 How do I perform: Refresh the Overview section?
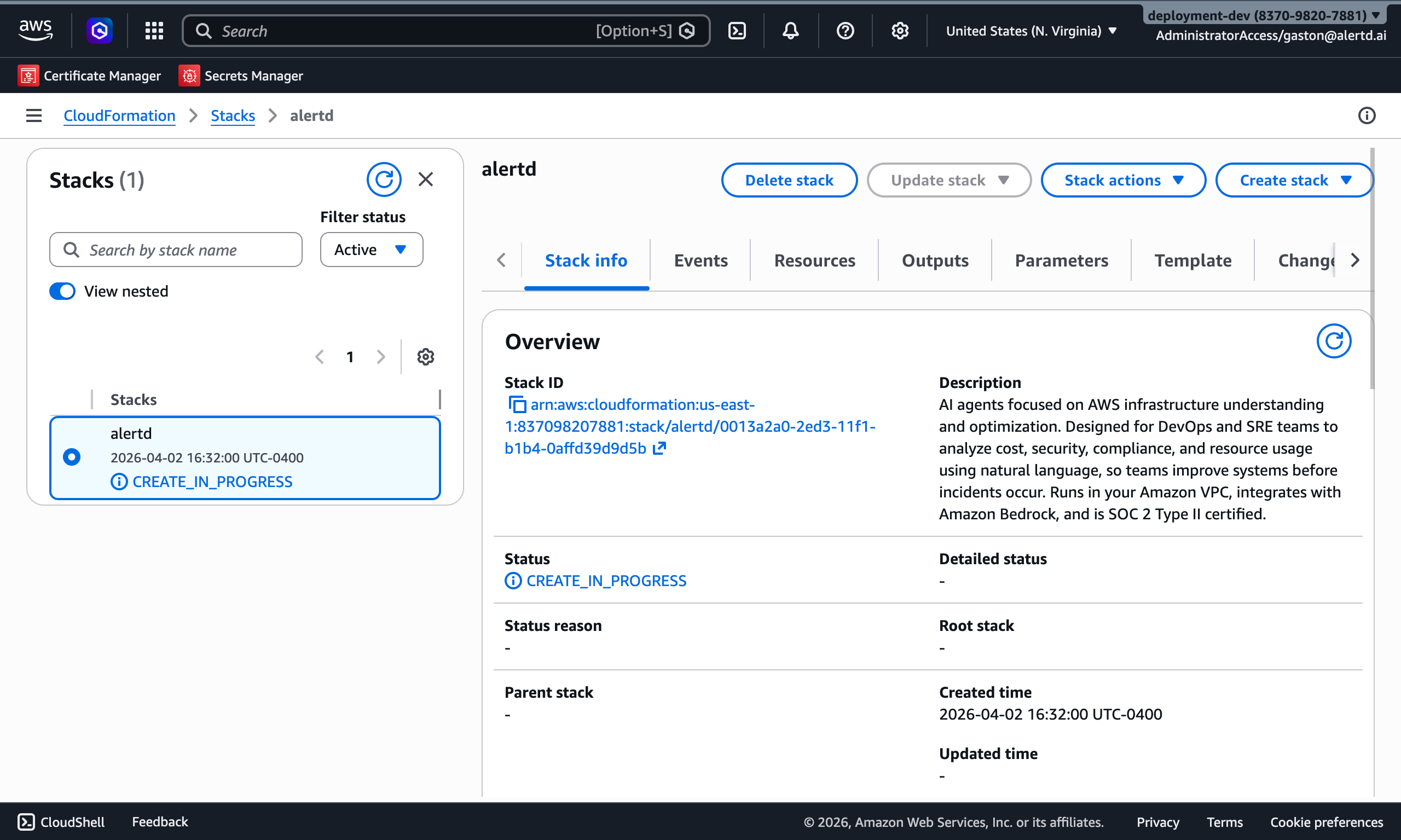coord(1334,341)
